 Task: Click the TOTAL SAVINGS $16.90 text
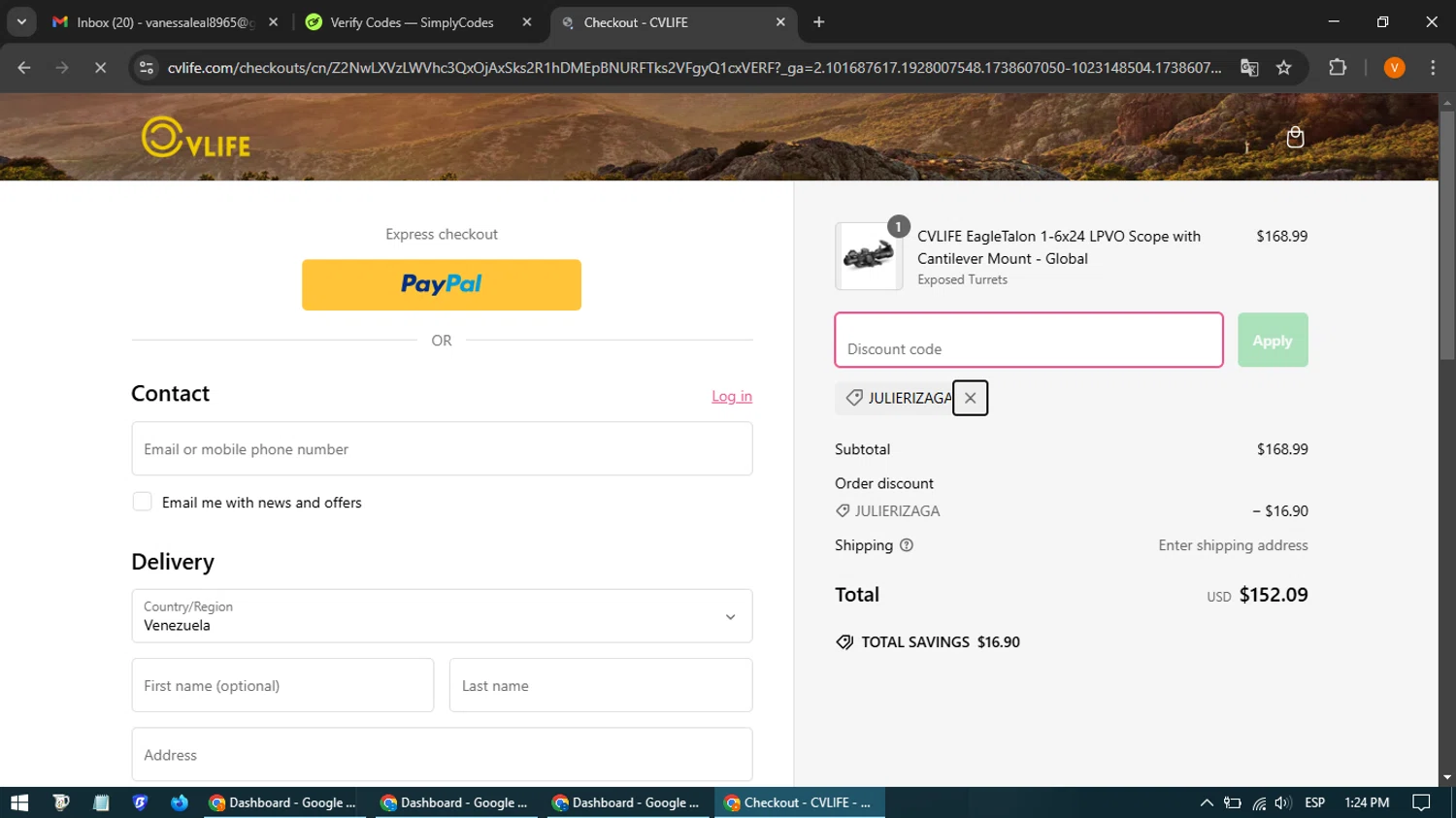941,641
